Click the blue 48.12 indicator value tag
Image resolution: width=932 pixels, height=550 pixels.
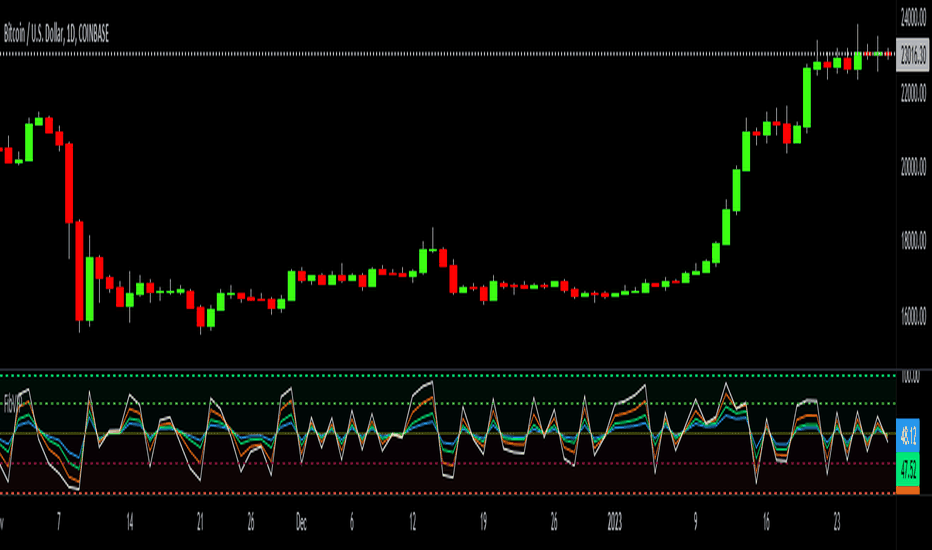coord(908,435)
